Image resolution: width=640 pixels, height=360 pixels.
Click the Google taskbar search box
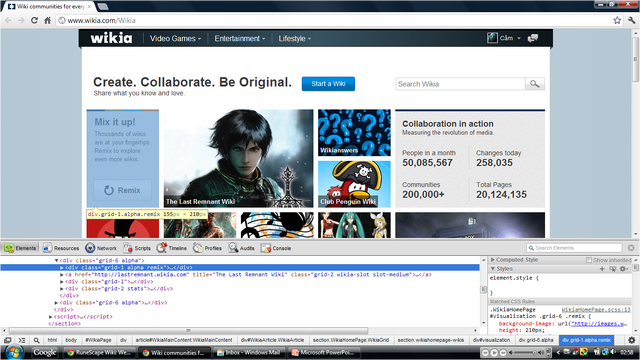[44, 352]
